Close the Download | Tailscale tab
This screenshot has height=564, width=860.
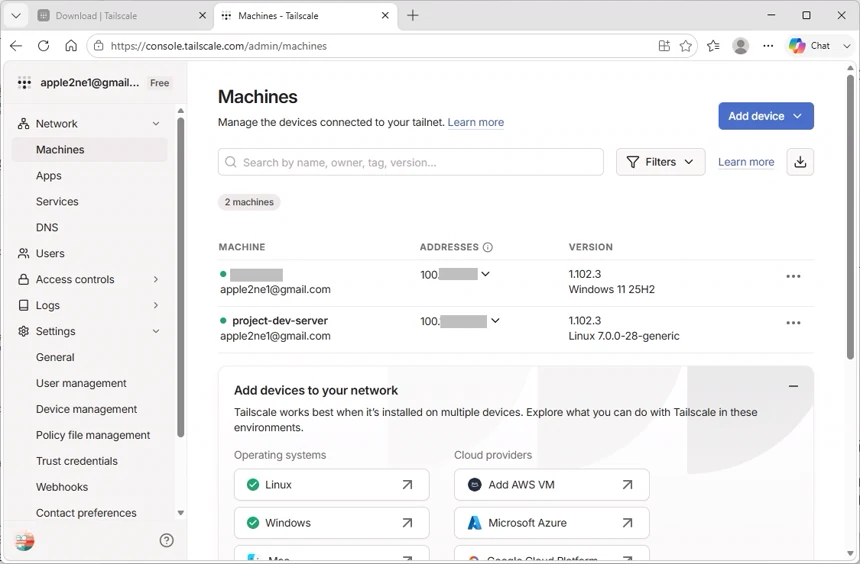click(x=202, y=15)
